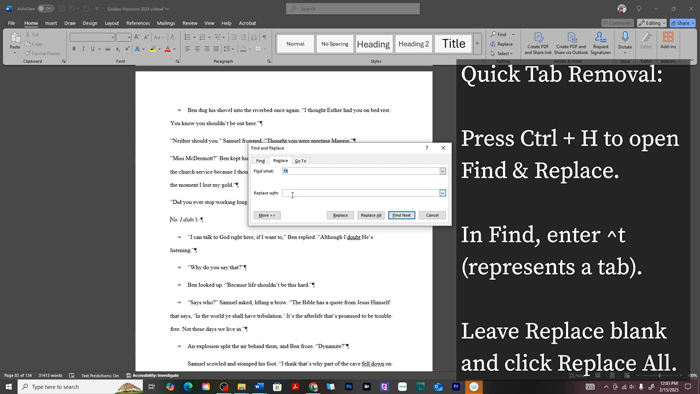
Task: Switch to Find tab in Find and Replace
Action: pyautogui.click(x=260, y=161)
